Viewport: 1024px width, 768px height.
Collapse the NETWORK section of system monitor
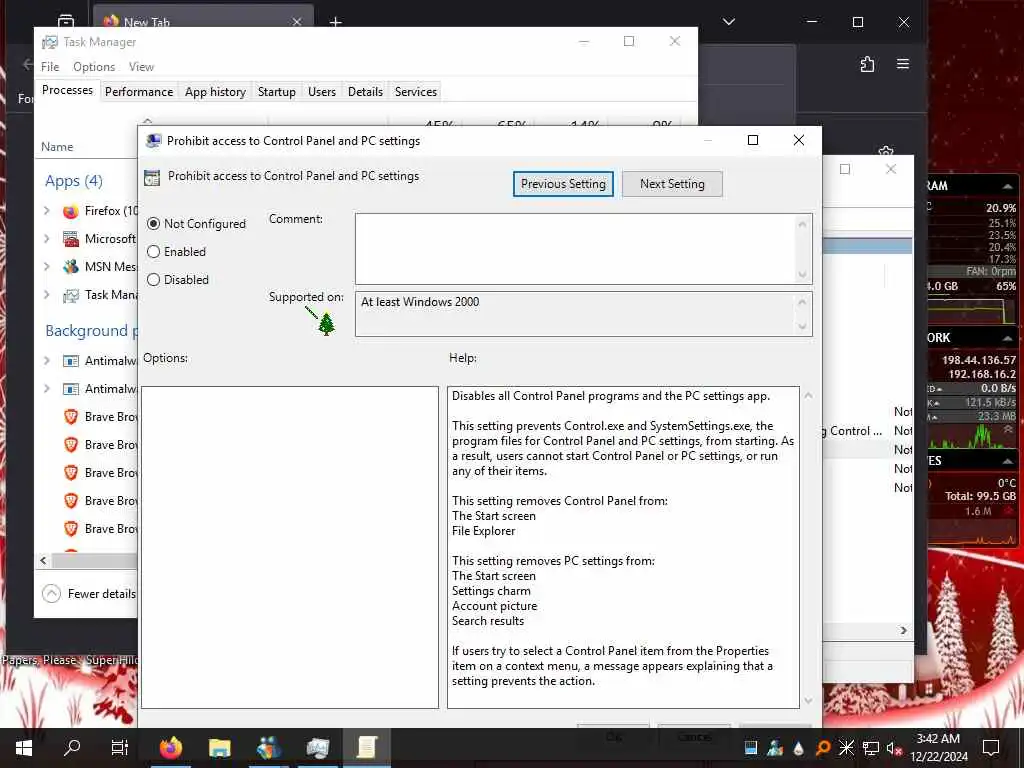click(x=1008, y=338)
